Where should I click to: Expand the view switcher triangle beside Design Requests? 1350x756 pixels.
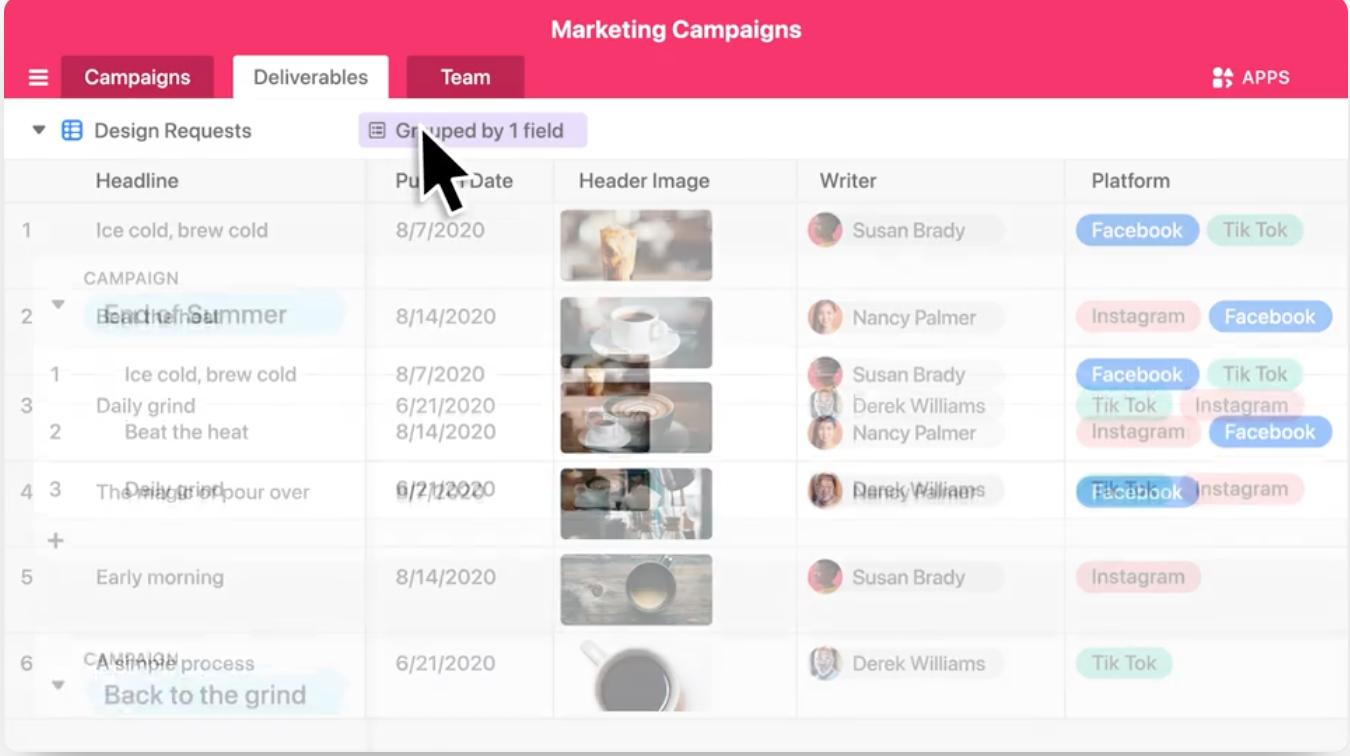(39, 130)
